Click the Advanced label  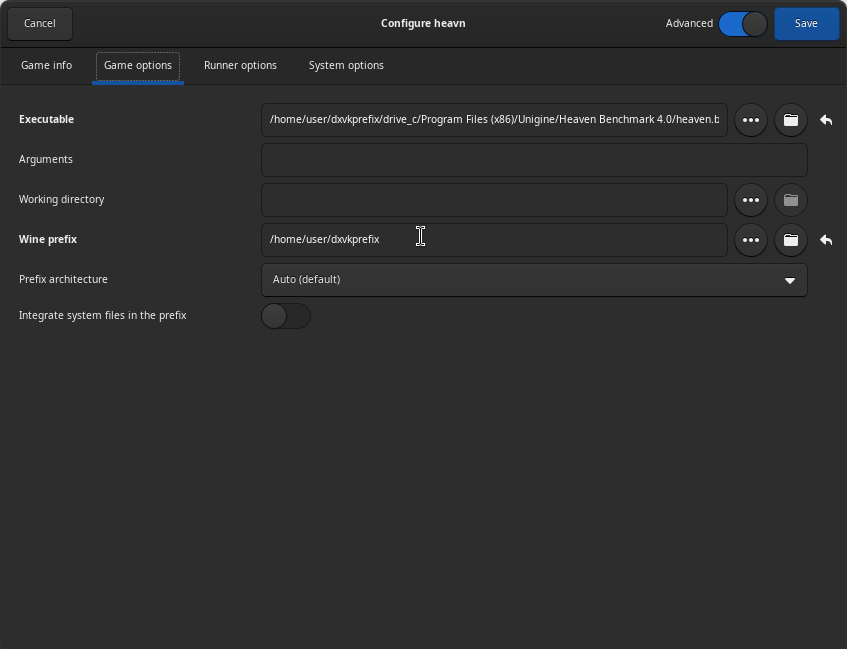[689, 24]
